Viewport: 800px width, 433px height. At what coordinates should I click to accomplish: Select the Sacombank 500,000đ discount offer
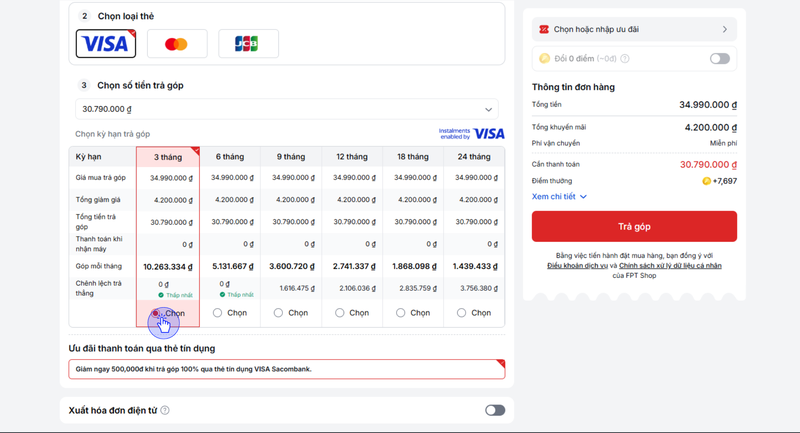tap(287, 369)
